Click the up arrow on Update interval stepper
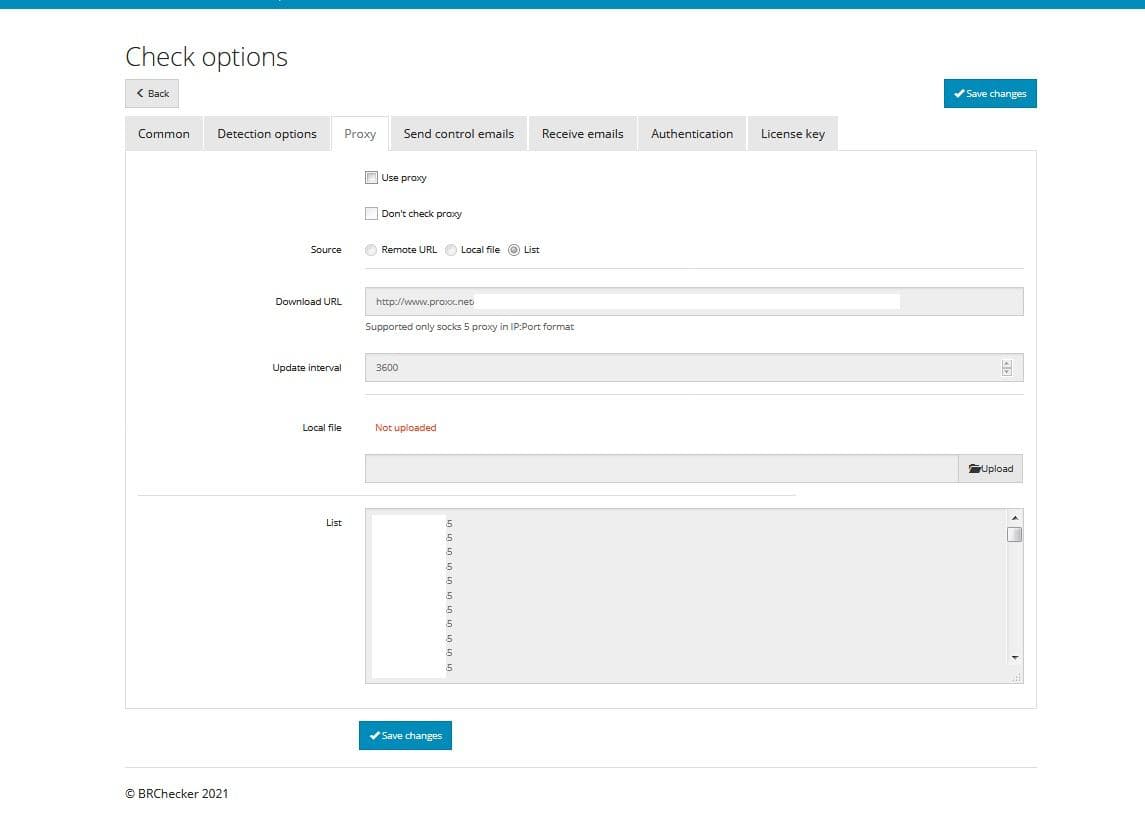Image resolution: width=1145 pixels, height=821 pixels. tap(1006, 363)
